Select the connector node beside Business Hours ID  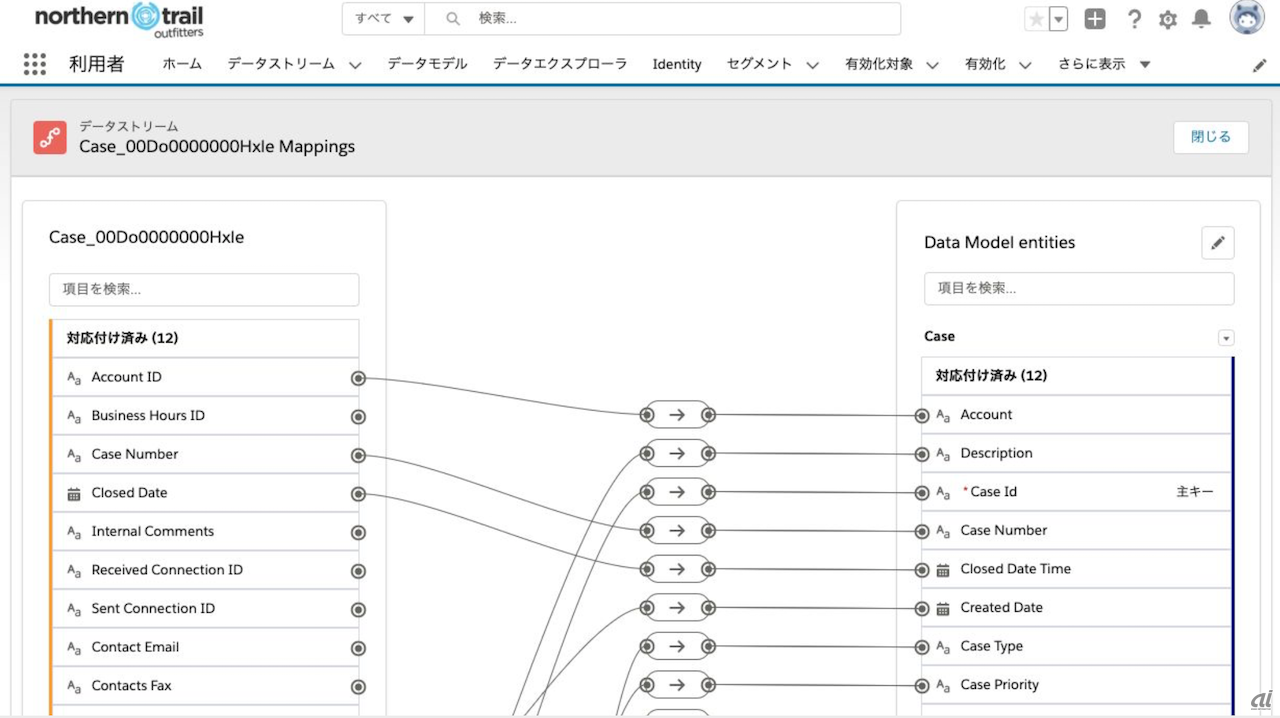click(x=358, y=417)
